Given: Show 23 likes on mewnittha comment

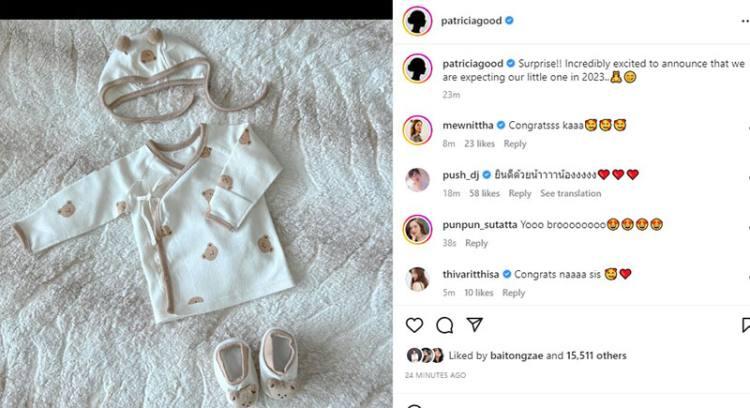Looking at the screenshot, I should [480, 144].
